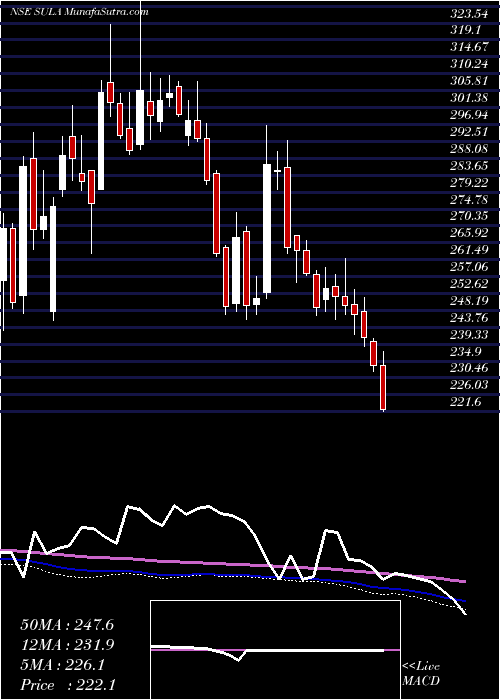Click the 239.33 price axis label
The width and height of the screenshot is (500, 700).
(468, 334)
